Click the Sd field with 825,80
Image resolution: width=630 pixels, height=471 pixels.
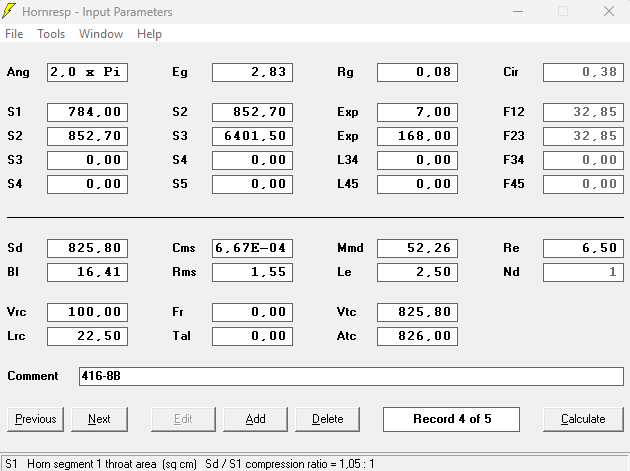coord(88,248)
